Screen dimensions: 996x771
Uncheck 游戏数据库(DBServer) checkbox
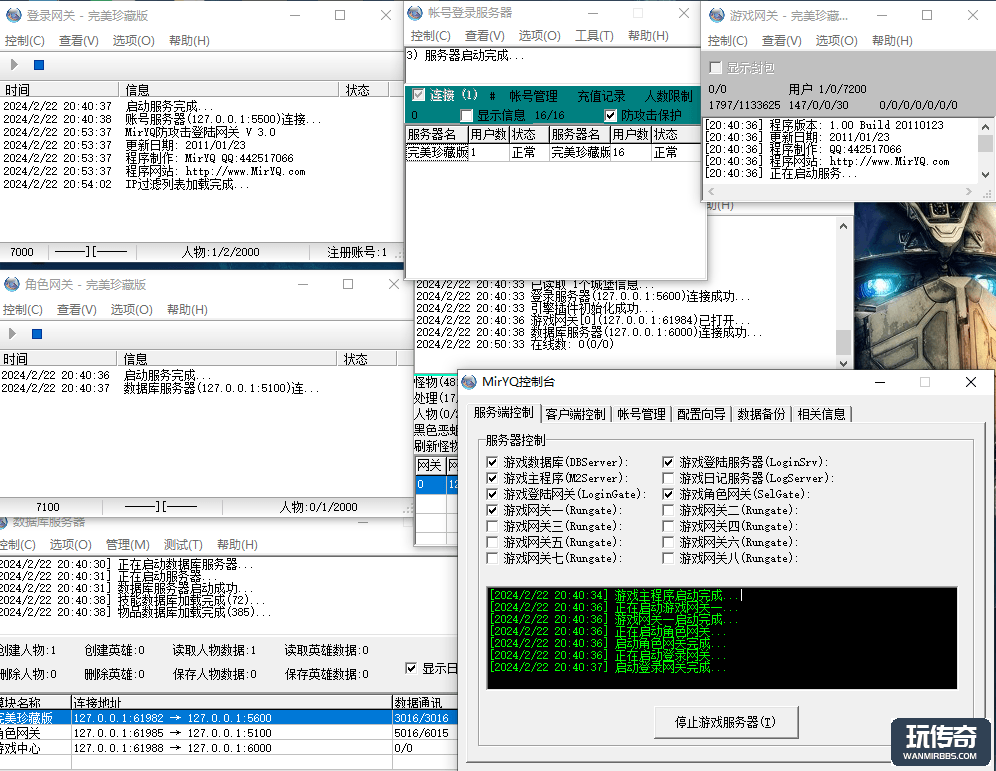tap(492, 462)
